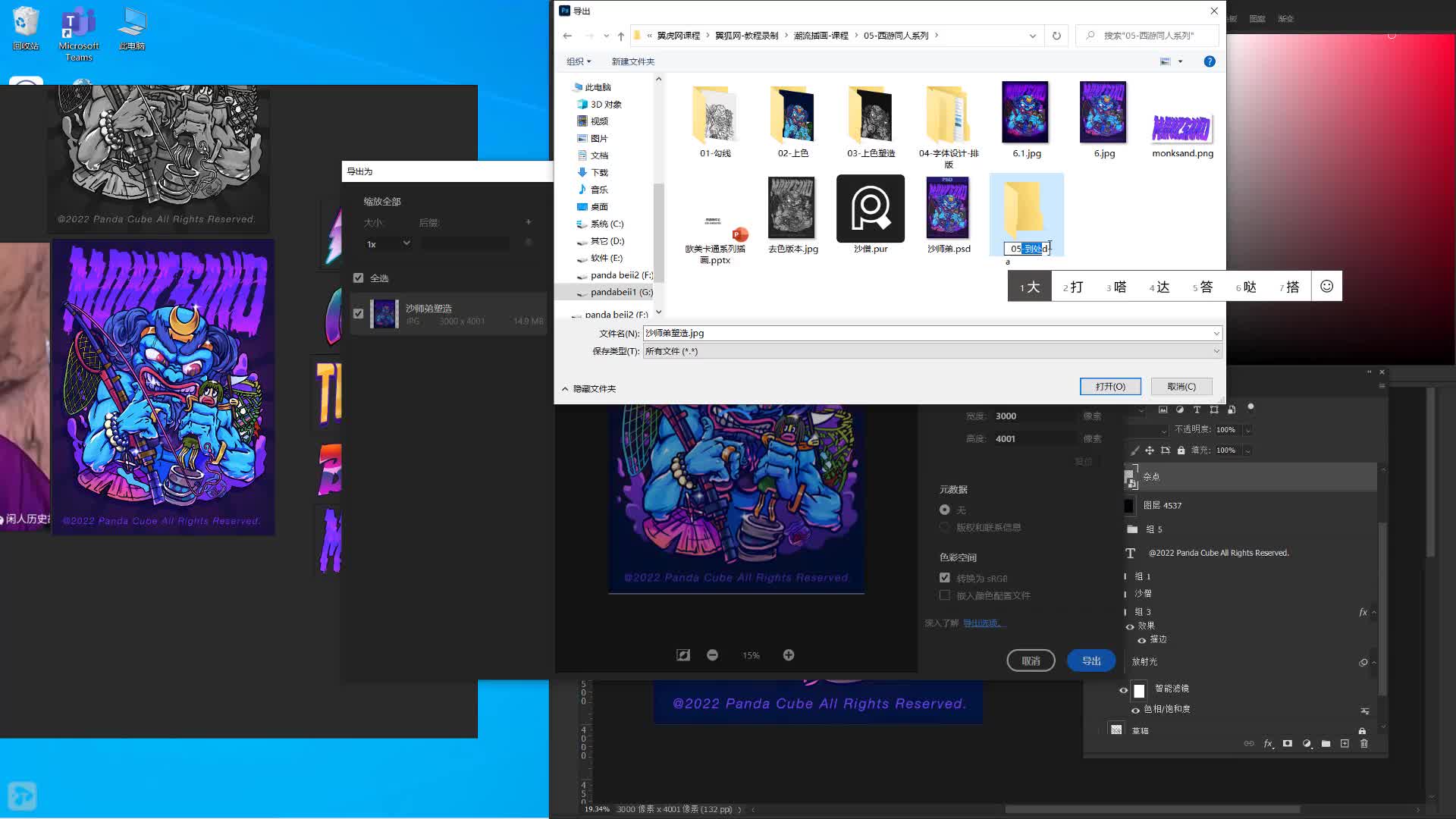Open Microsoft Teams desktop shortcut
Screen dimensions: 1456x819
[x=79, y=33]
